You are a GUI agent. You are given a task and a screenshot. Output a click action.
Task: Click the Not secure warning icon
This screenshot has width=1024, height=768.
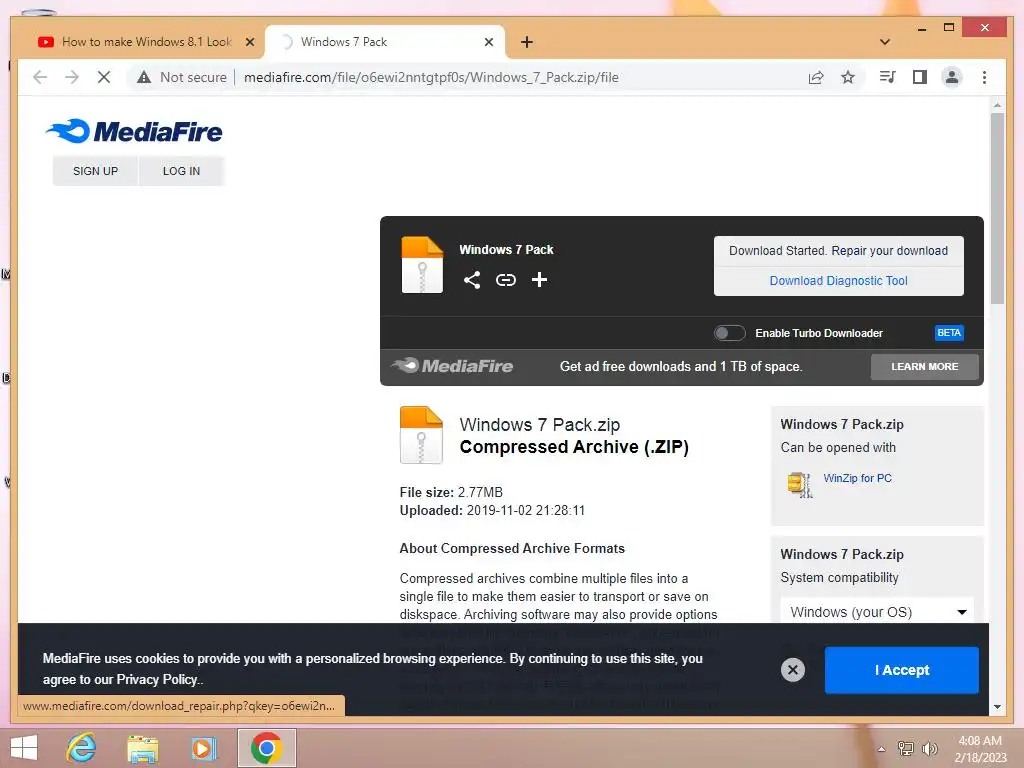pyautogui.click(x=144, y=77)
